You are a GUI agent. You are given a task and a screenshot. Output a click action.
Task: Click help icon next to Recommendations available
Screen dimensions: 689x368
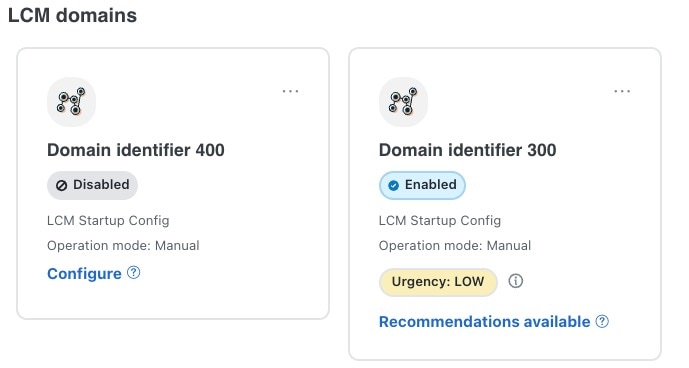pos(602,321)
